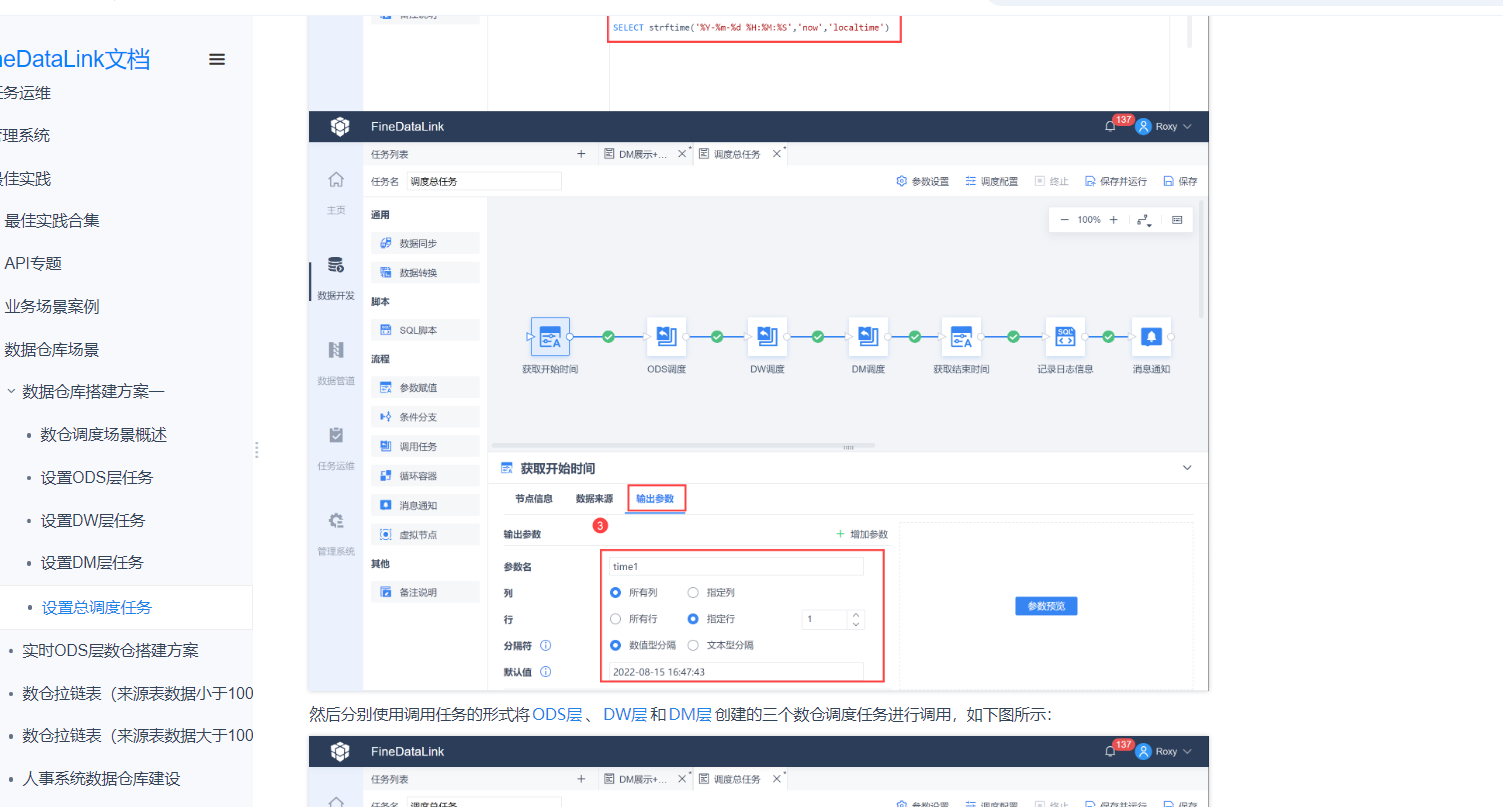Pick the 消息通知 node from the left palette
The height and width of the screenshot is (807, 1503).
(425, 505)
